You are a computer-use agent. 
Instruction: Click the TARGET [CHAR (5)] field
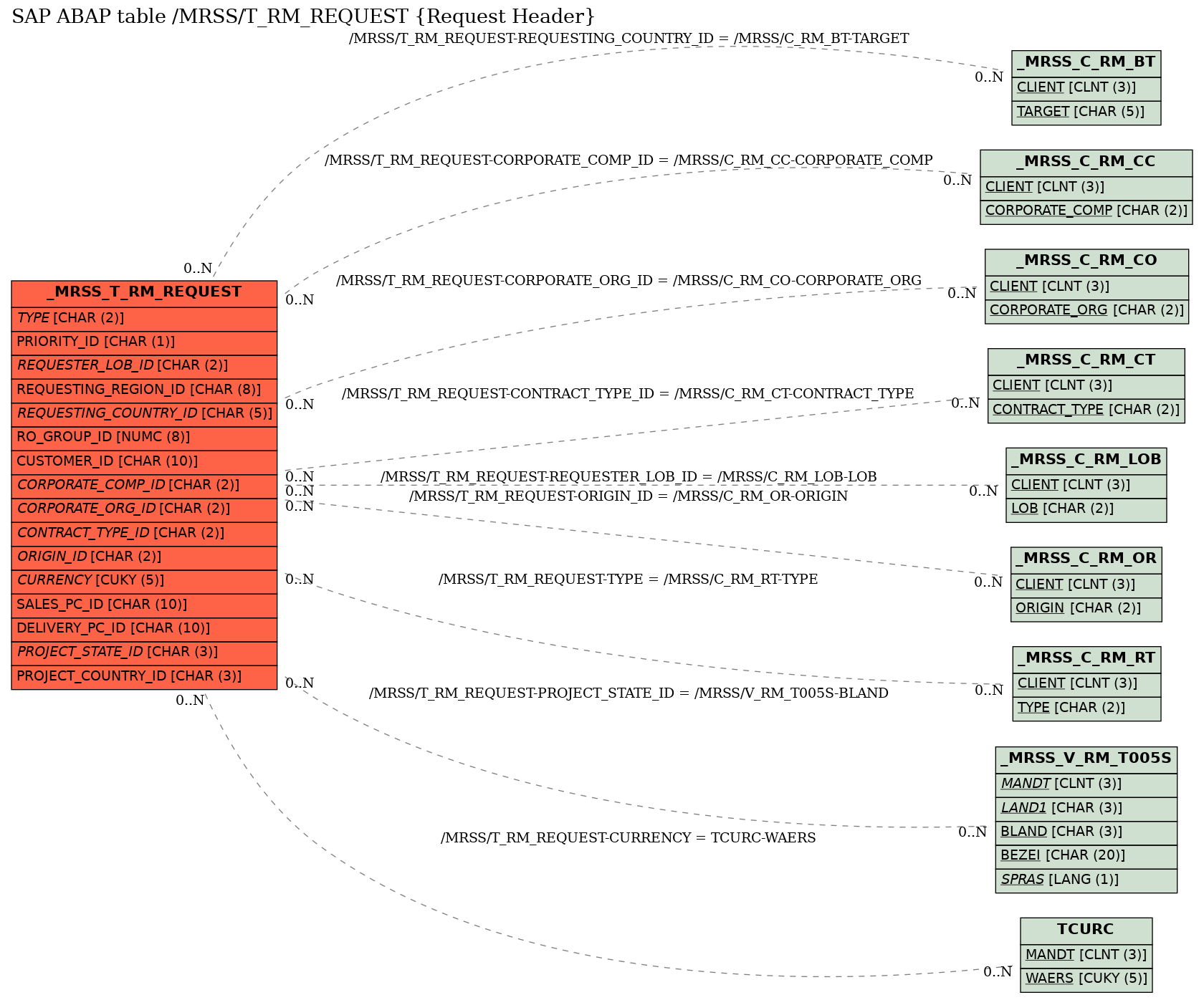click(1086, 112)
